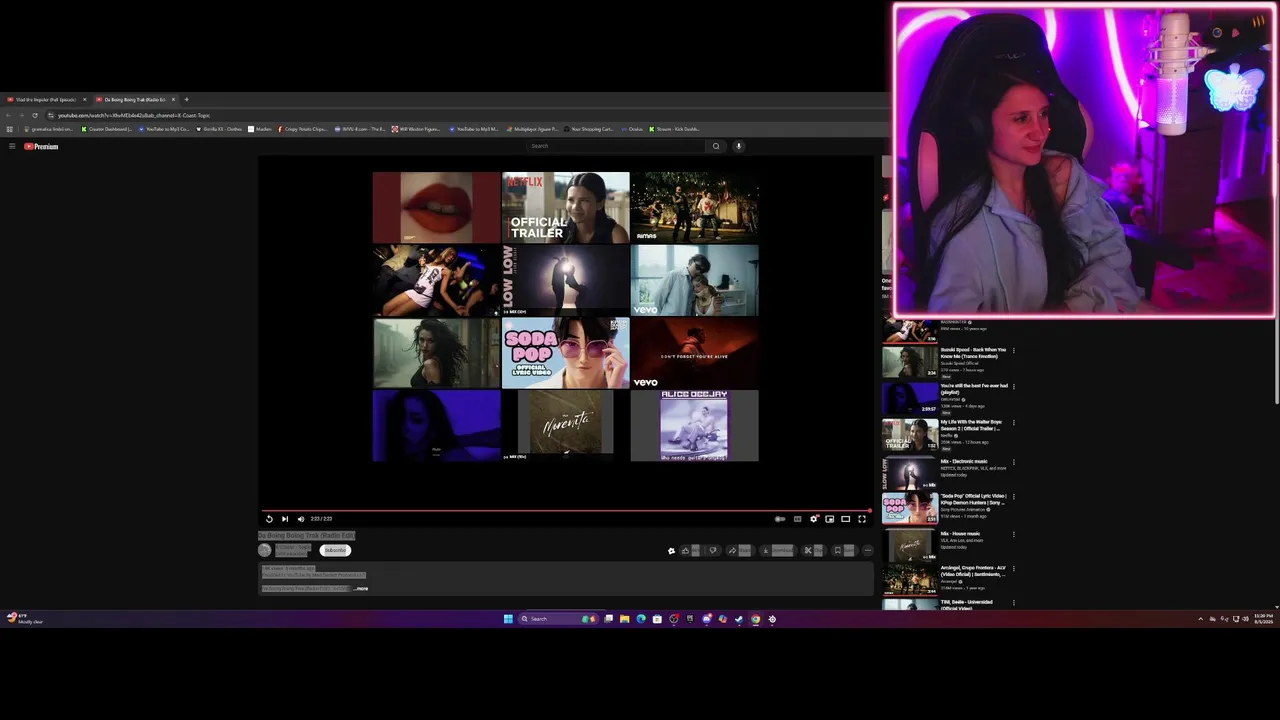
Task: Select the Da Boing Boing Trak tab
Action: coord(135,99)
